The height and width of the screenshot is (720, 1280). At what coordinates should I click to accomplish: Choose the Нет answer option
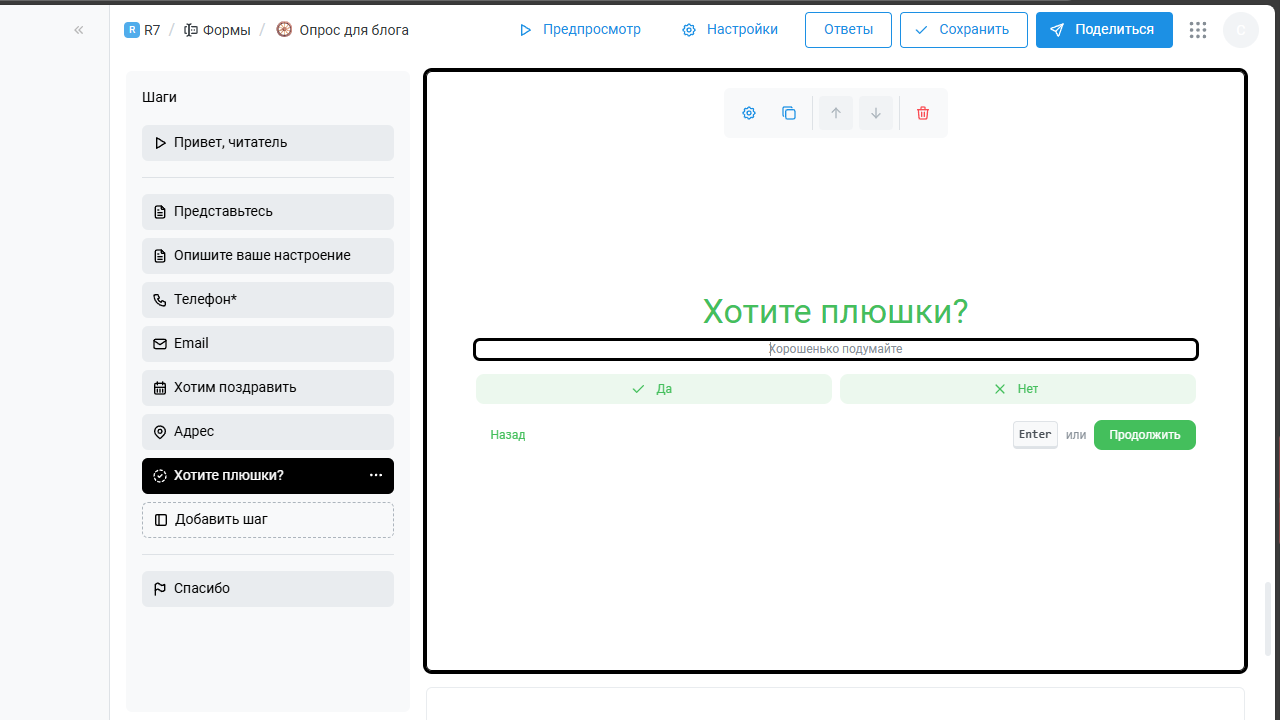(1018, 389)
